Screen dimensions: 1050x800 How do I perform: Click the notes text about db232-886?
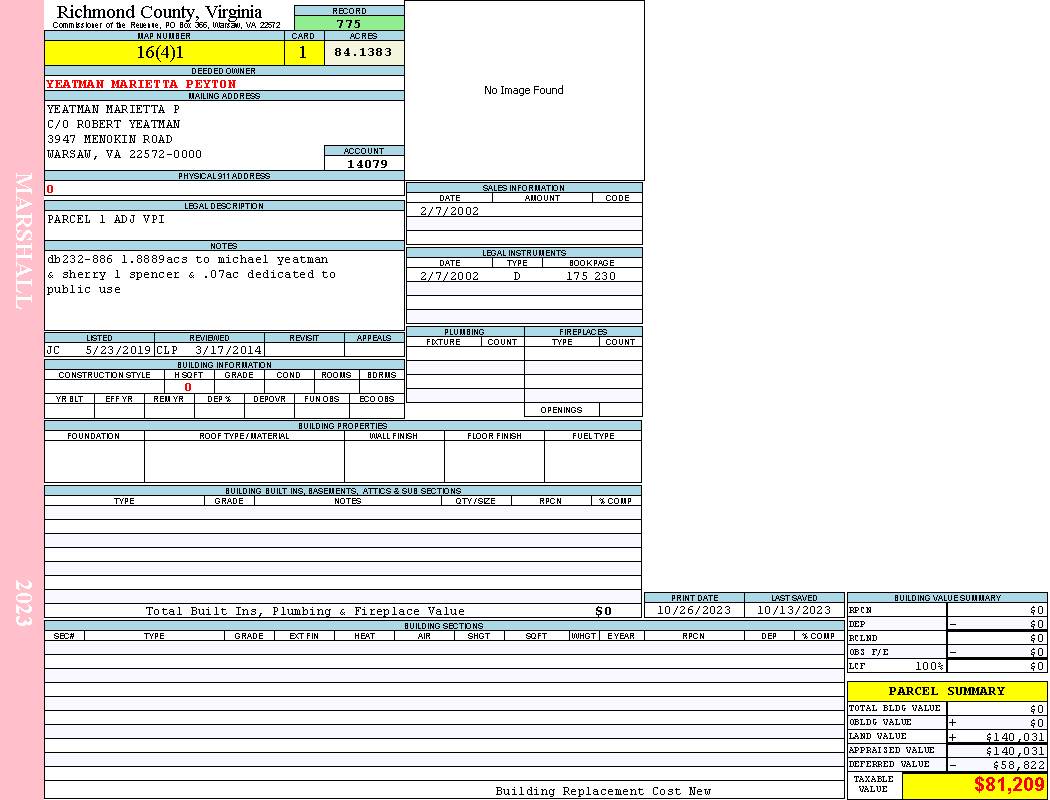pos(191,274)
